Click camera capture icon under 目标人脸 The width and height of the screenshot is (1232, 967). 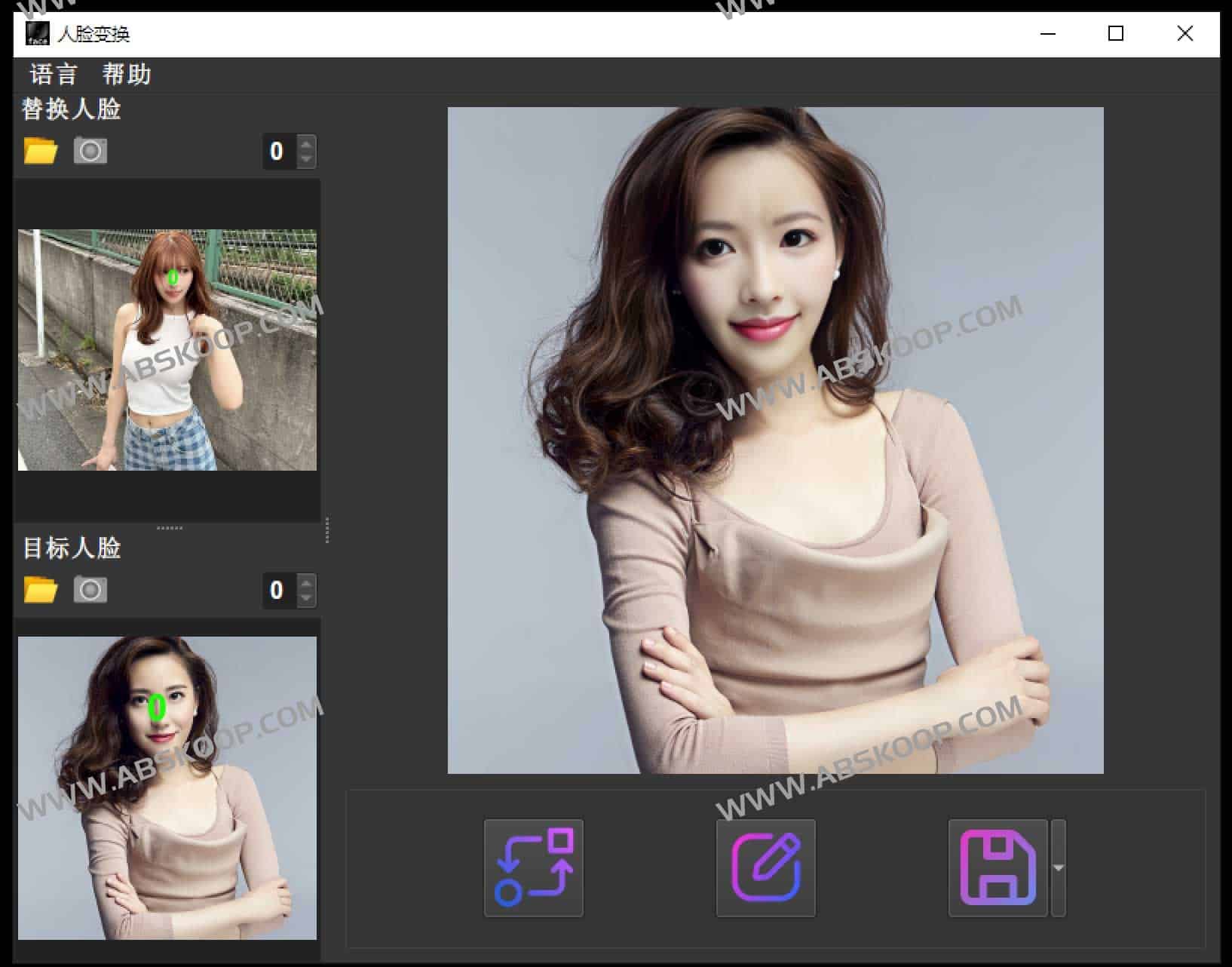(x=90, y=590)
